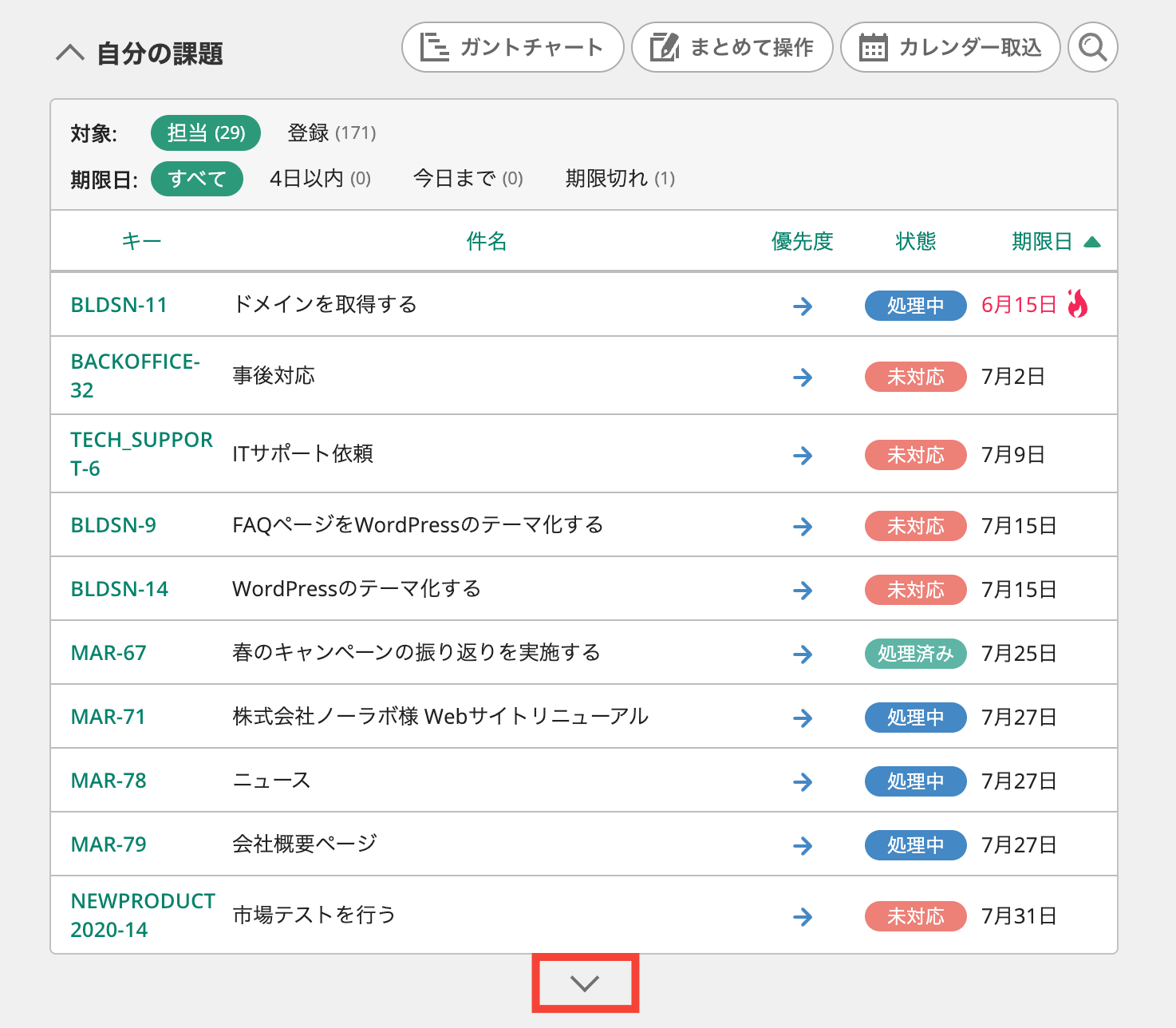Viewport: 1176px width, 1028px height.
Task: Filter by 今日まで (0)
Action: [x=468, y=178]
